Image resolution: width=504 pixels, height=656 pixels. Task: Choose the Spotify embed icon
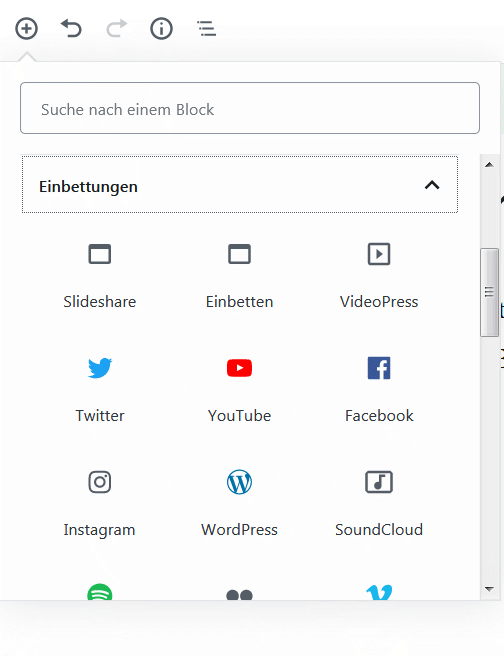100,592
